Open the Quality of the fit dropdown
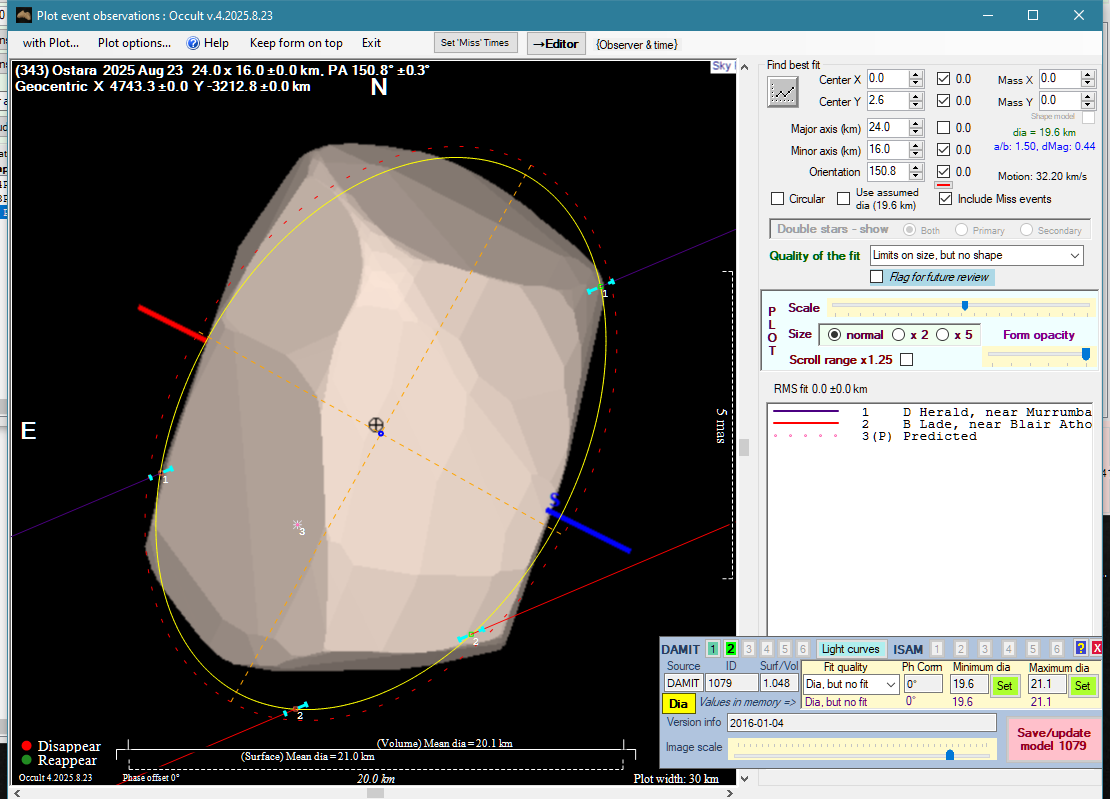The image size is (1110, 807). [x=1075, y=256]
